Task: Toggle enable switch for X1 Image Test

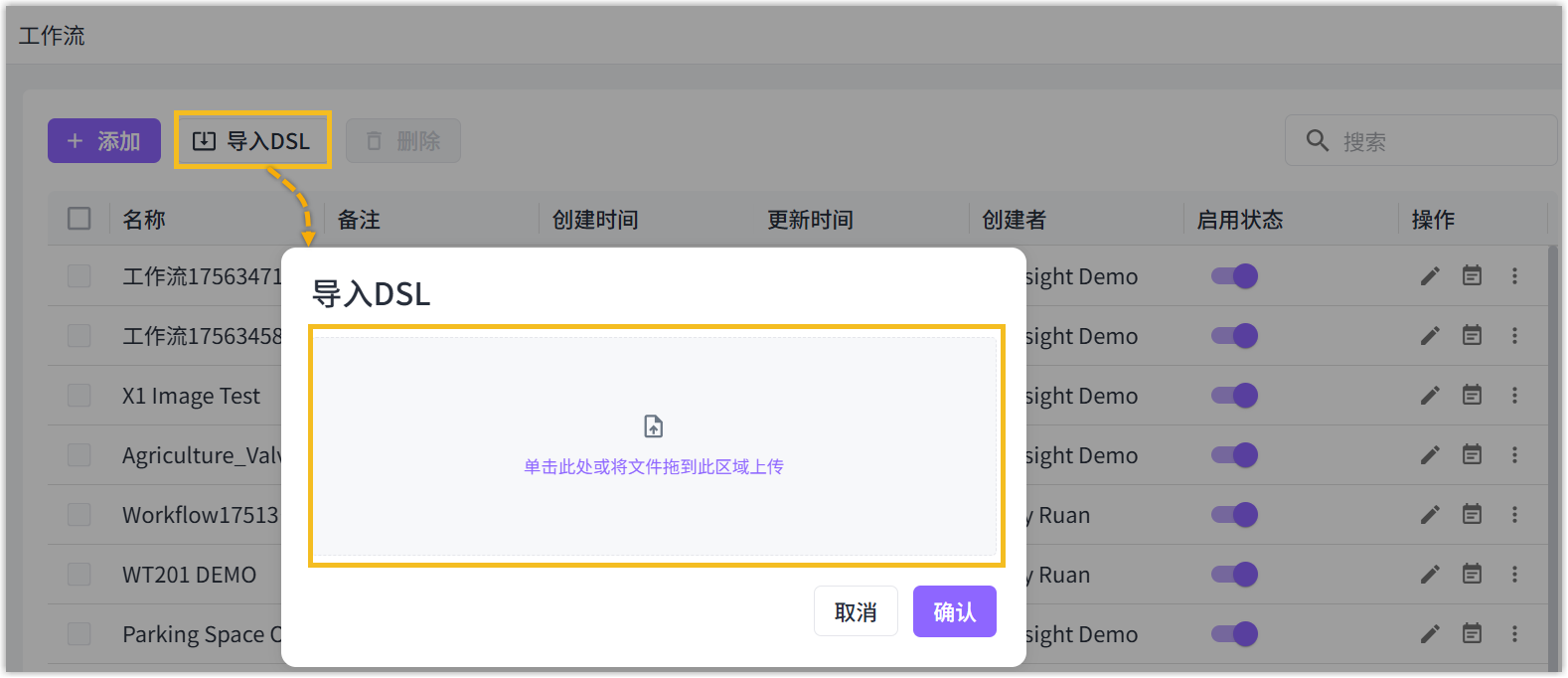Action: [x=1234, y=396]
